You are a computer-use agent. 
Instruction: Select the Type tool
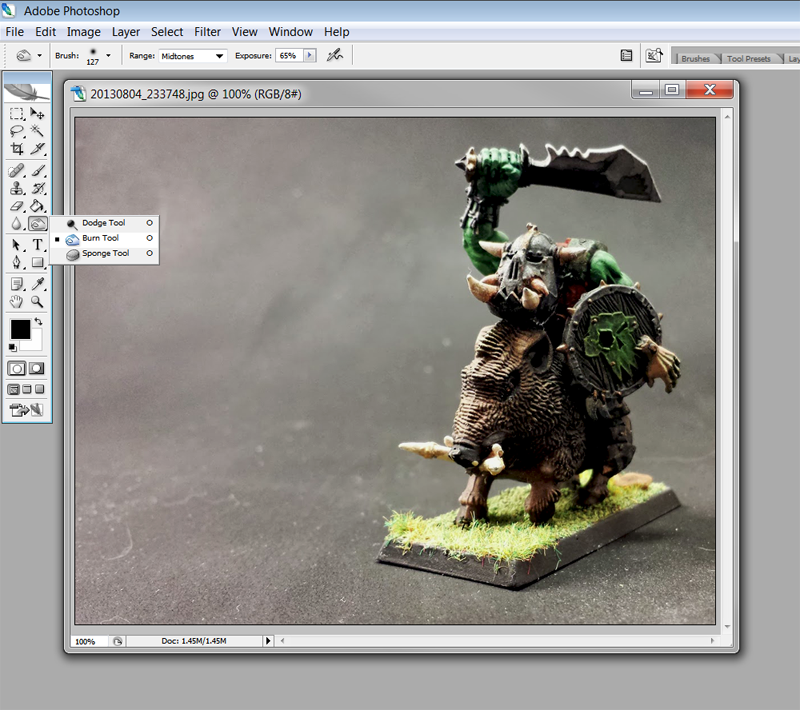pyautogui.click(x=37, y=245)
